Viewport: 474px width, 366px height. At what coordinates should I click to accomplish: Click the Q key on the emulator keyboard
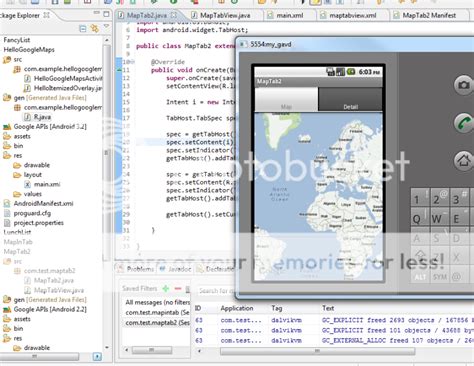420,217
